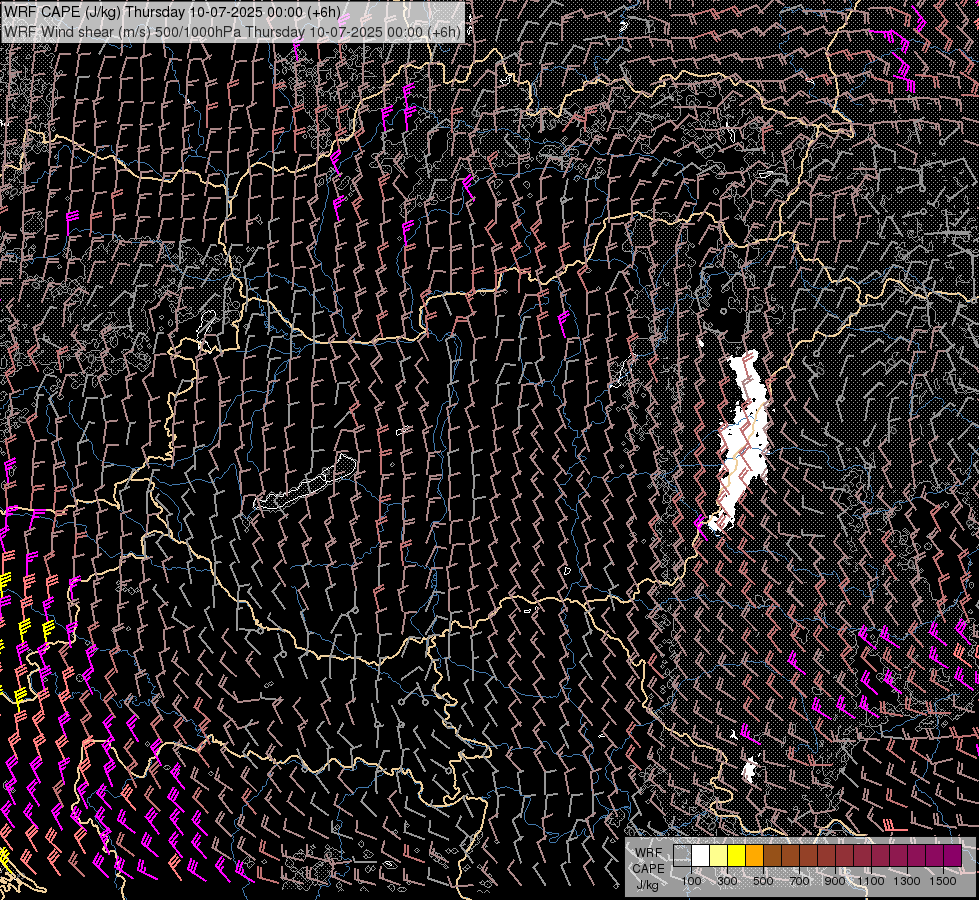This screenshot has height=900, width=979.
Task: Click the legend value 1300
Action: (x=907, y=881)
